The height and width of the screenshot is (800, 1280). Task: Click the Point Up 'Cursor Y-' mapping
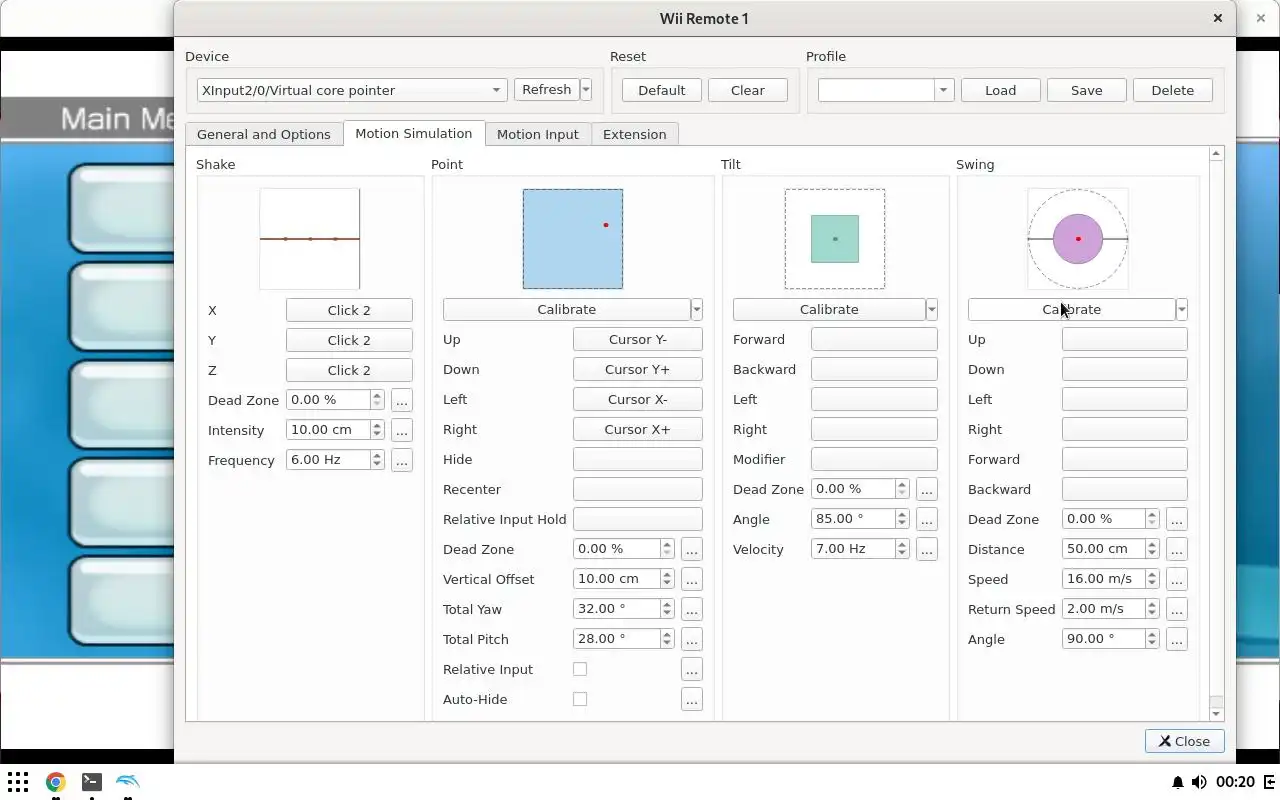[638, 339]
